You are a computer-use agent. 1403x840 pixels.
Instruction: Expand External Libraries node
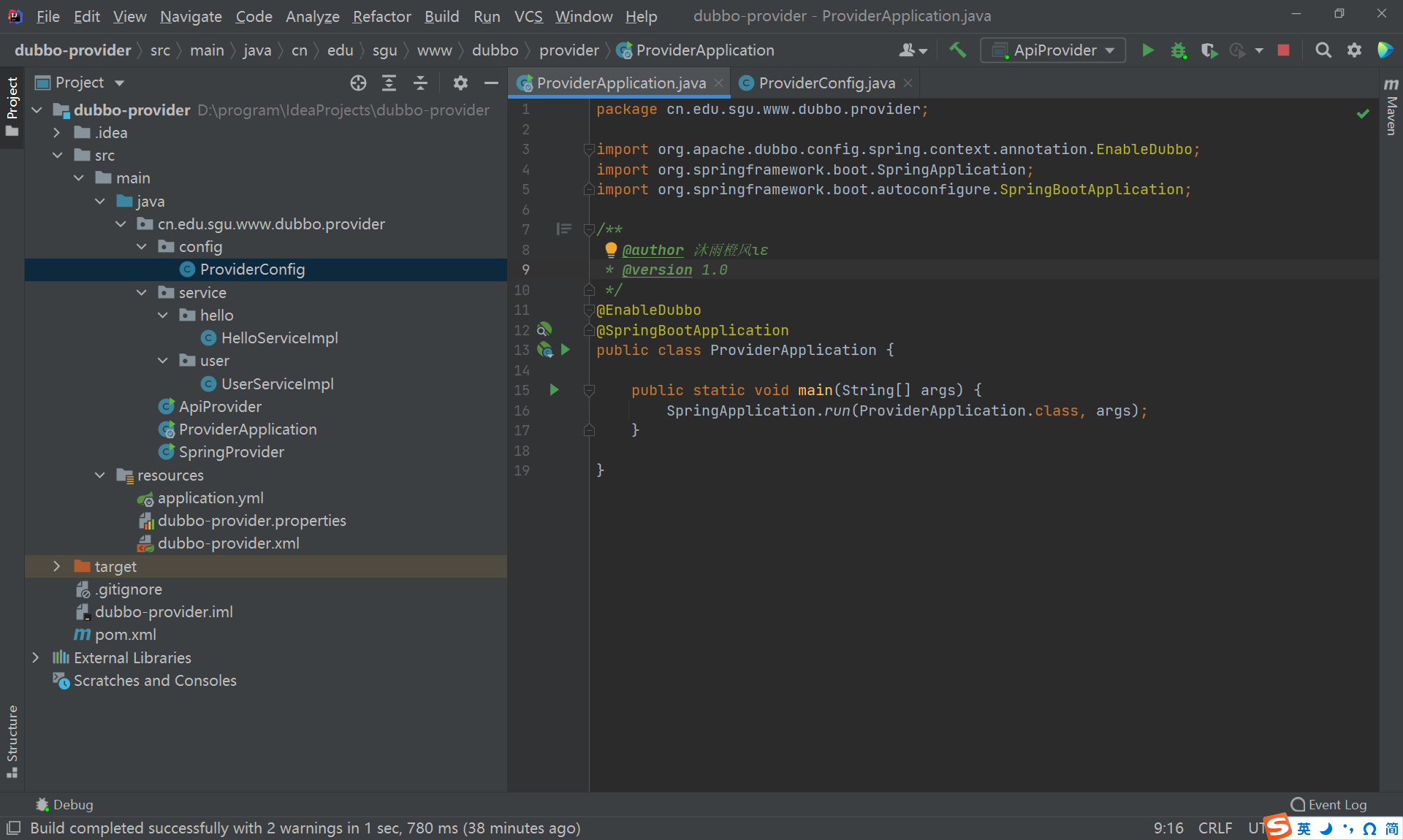pos(36,657)
